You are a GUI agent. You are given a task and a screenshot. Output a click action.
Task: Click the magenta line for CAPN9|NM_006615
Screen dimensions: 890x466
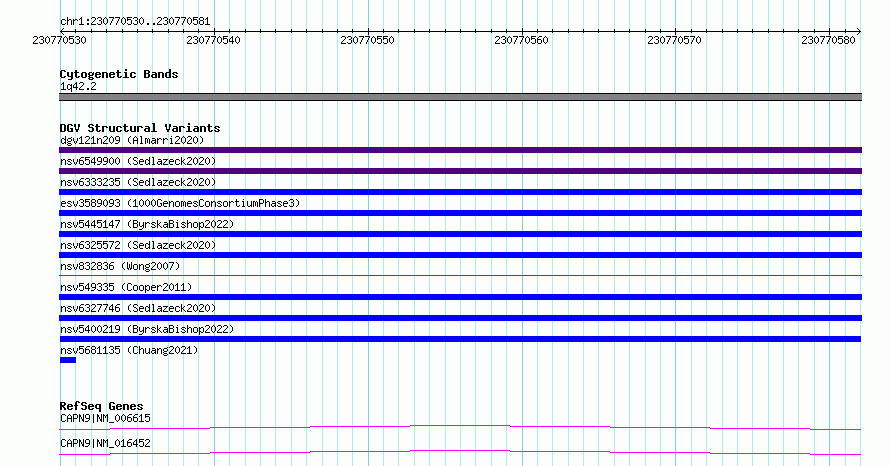pyautogui.click(x=460, y=427)
